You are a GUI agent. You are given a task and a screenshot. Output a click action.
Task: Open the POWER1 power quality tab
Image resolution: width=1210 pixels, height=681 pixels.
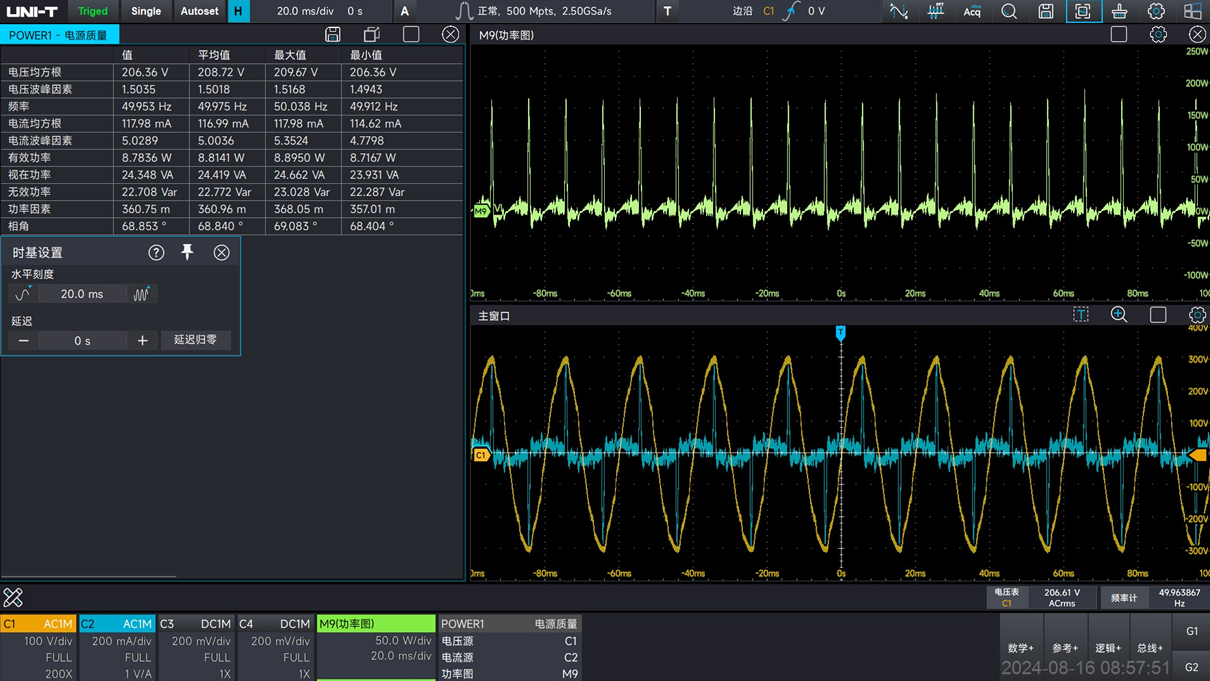59,35
